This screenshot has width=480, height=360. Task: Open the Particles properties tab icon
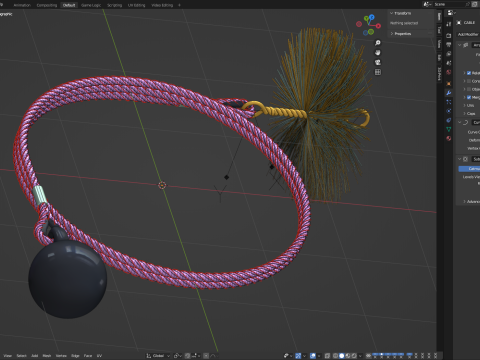449,102
